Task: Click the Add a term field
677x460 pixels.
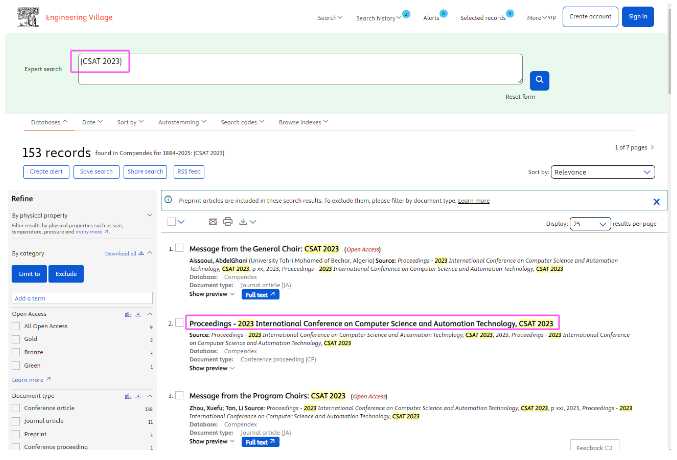Action: 82,298
